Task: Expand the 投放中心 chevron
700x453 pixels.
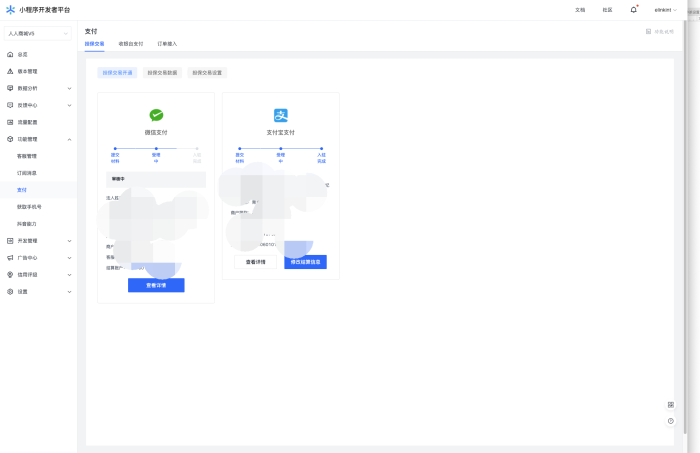Action: click(x=69, y=105)
